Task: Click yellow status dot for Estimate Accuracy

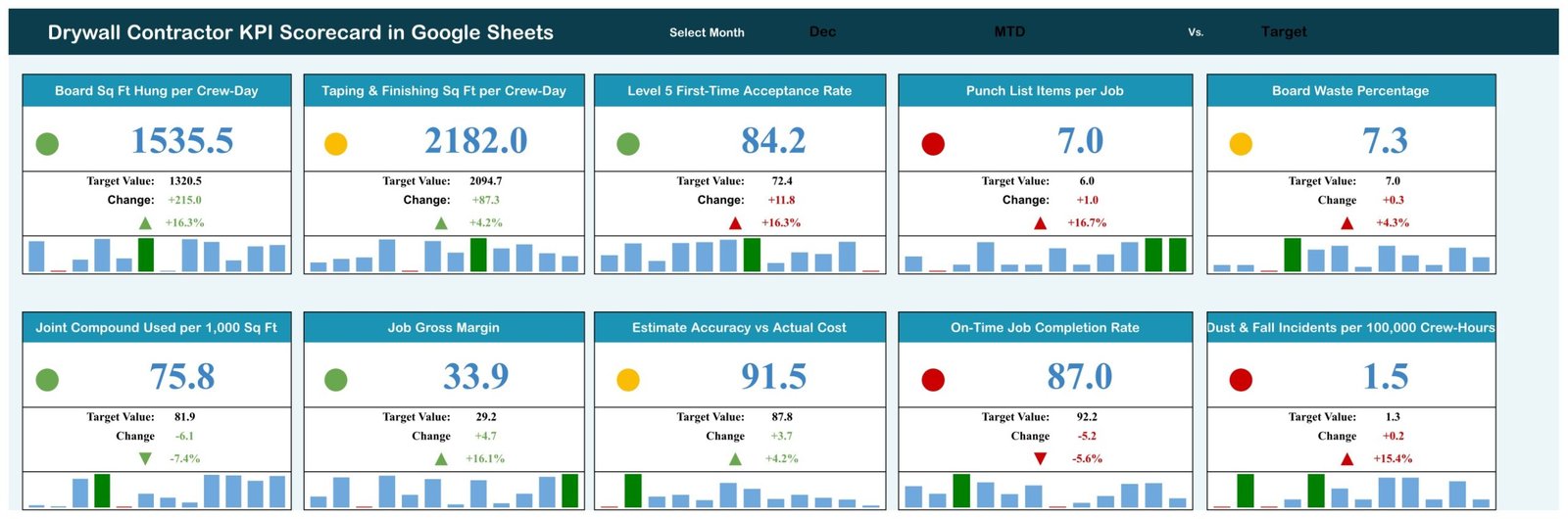Action: tap(628, 379)
